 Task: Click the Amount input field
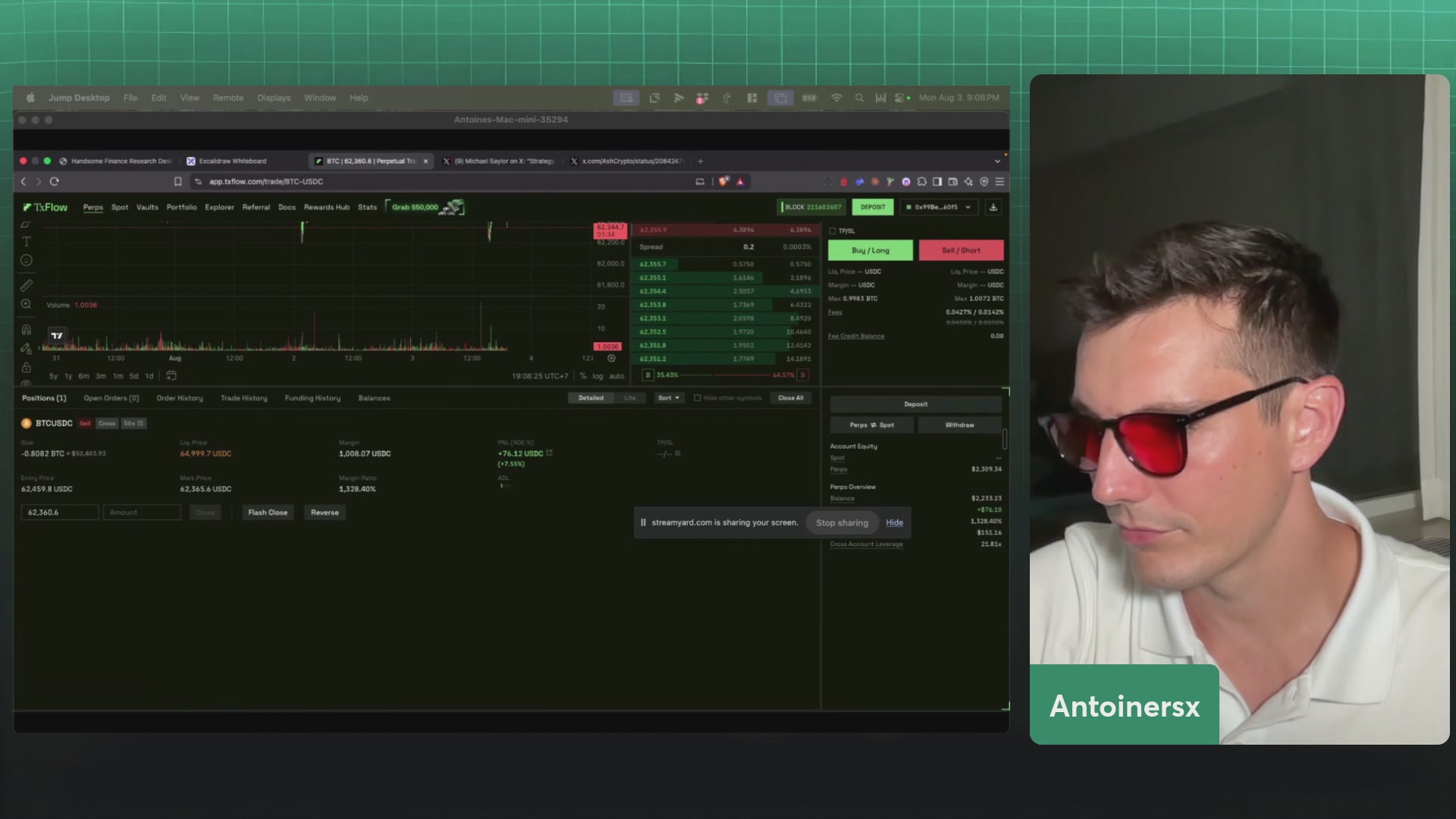(143, 513)
